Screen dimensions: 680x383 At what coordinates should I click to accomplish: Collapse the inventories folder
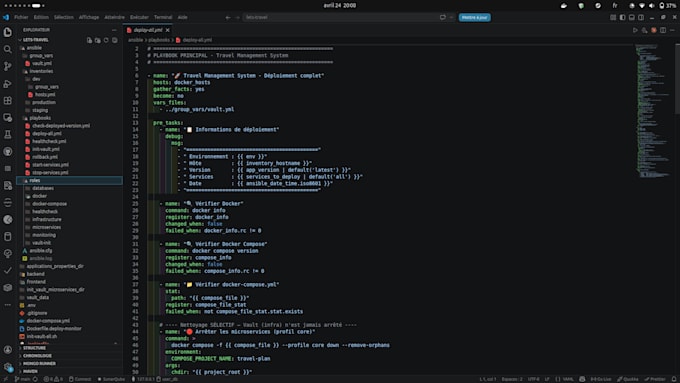[69, 71]
